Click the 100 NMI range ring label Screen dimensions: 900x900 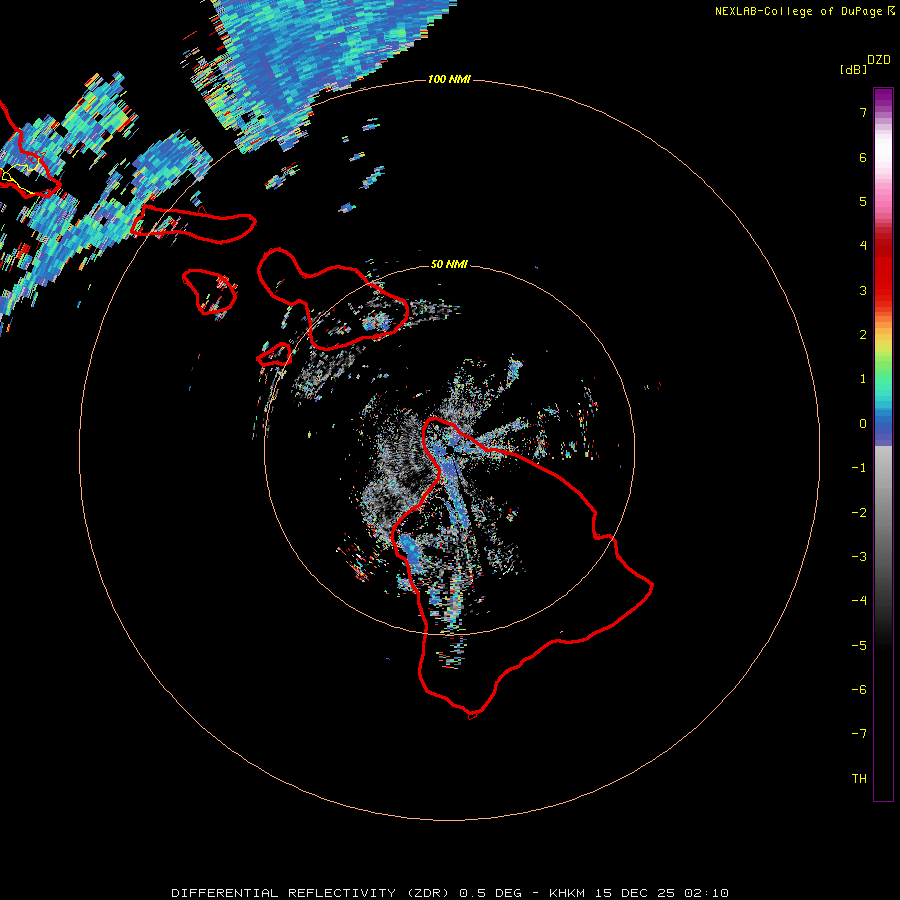coord(449,79)
